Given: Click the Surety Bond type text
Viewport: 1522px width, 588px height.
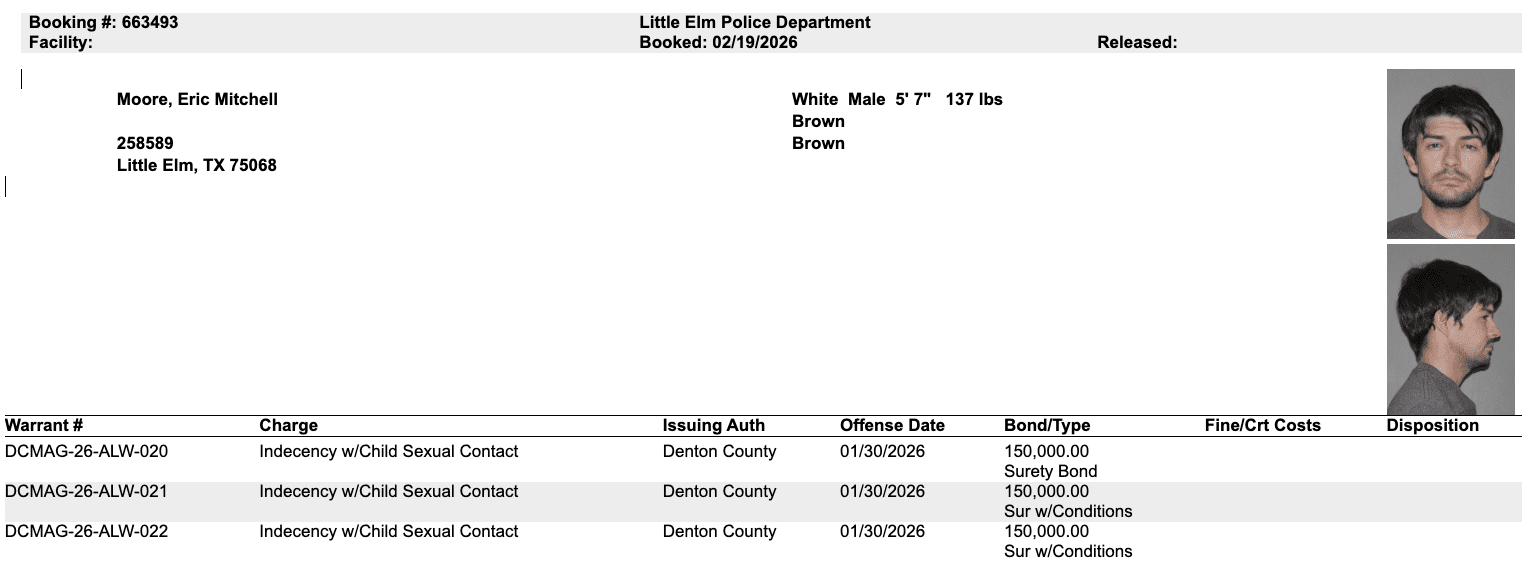Looking at the screenshot, I should coord(1050,471).
